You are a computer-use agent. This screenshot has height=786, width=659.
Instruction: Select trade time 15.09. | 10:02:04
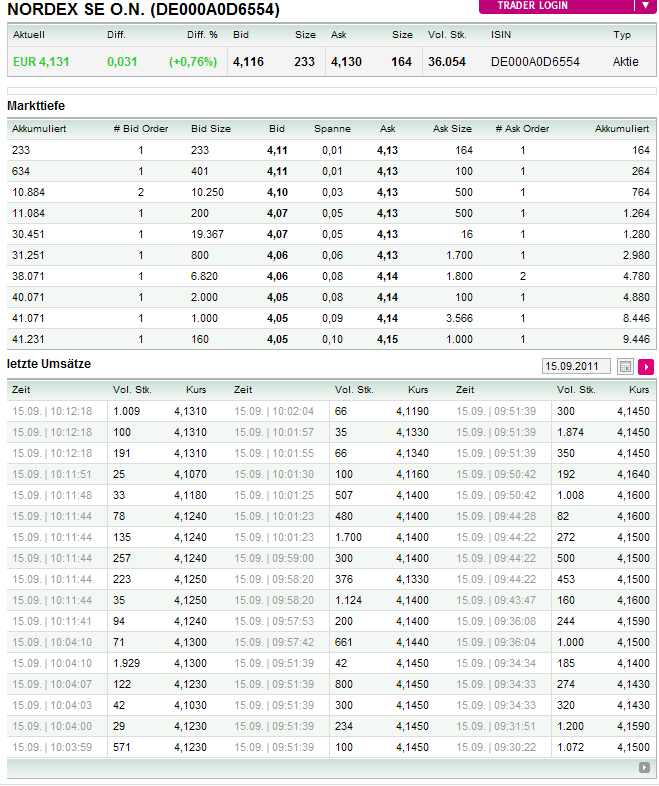click(274, 412)
